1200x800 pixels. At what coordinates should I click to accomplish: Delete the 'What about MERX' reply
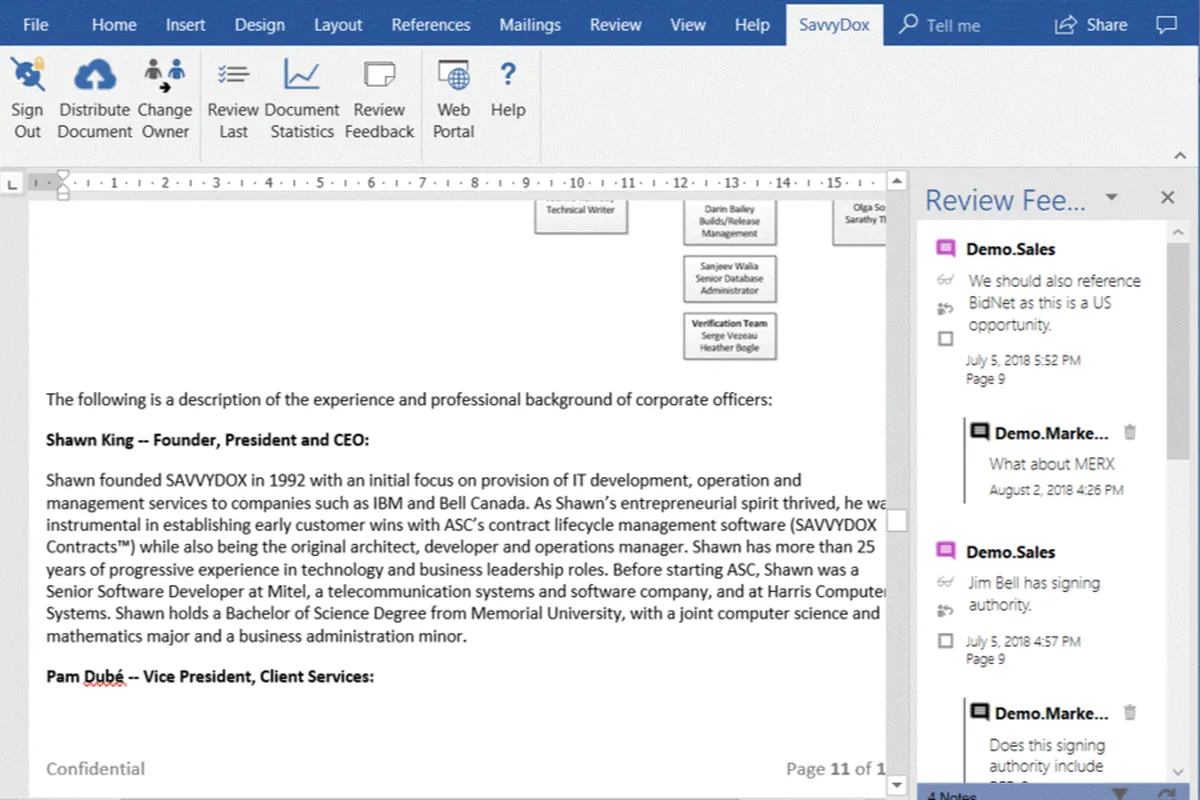tap(1130, 433)
